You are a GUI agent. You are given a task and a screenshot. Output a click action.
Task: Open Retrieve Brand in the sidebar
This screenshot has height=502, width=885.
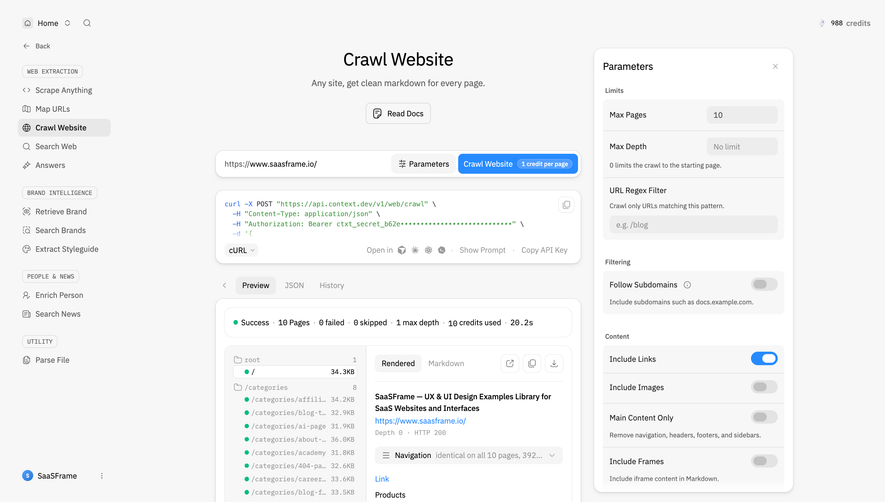click(61, 212)
